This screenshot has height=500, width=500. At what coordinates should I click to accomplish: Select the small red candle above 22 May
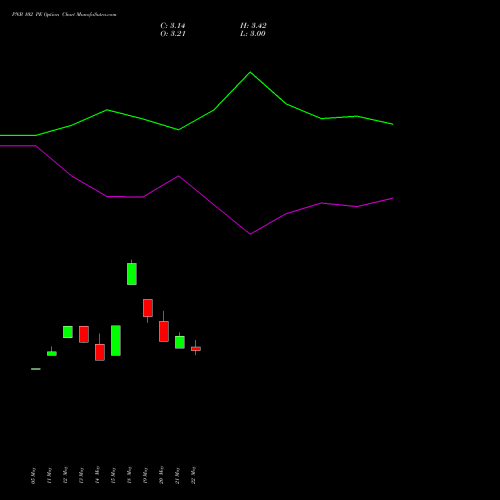196,349
